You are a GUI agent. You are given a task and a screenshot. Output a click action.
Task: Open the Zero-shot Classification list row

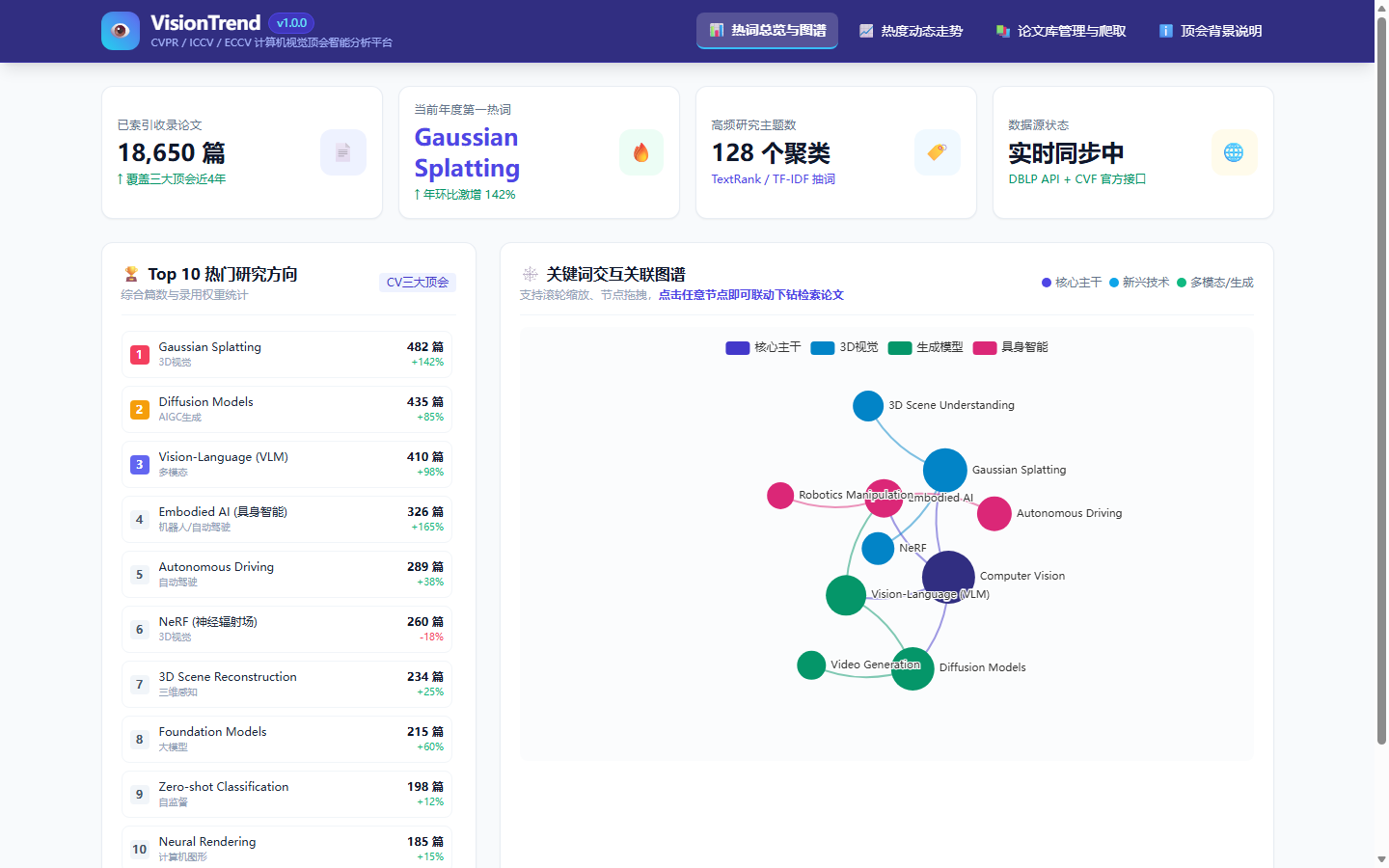(287, 795)
